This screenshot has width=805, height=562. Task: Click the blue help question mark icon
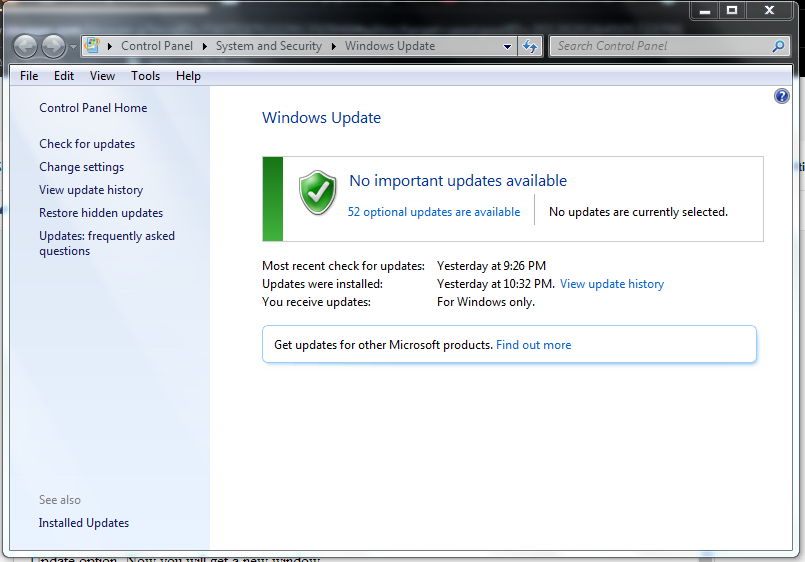(x=781, y=96)
